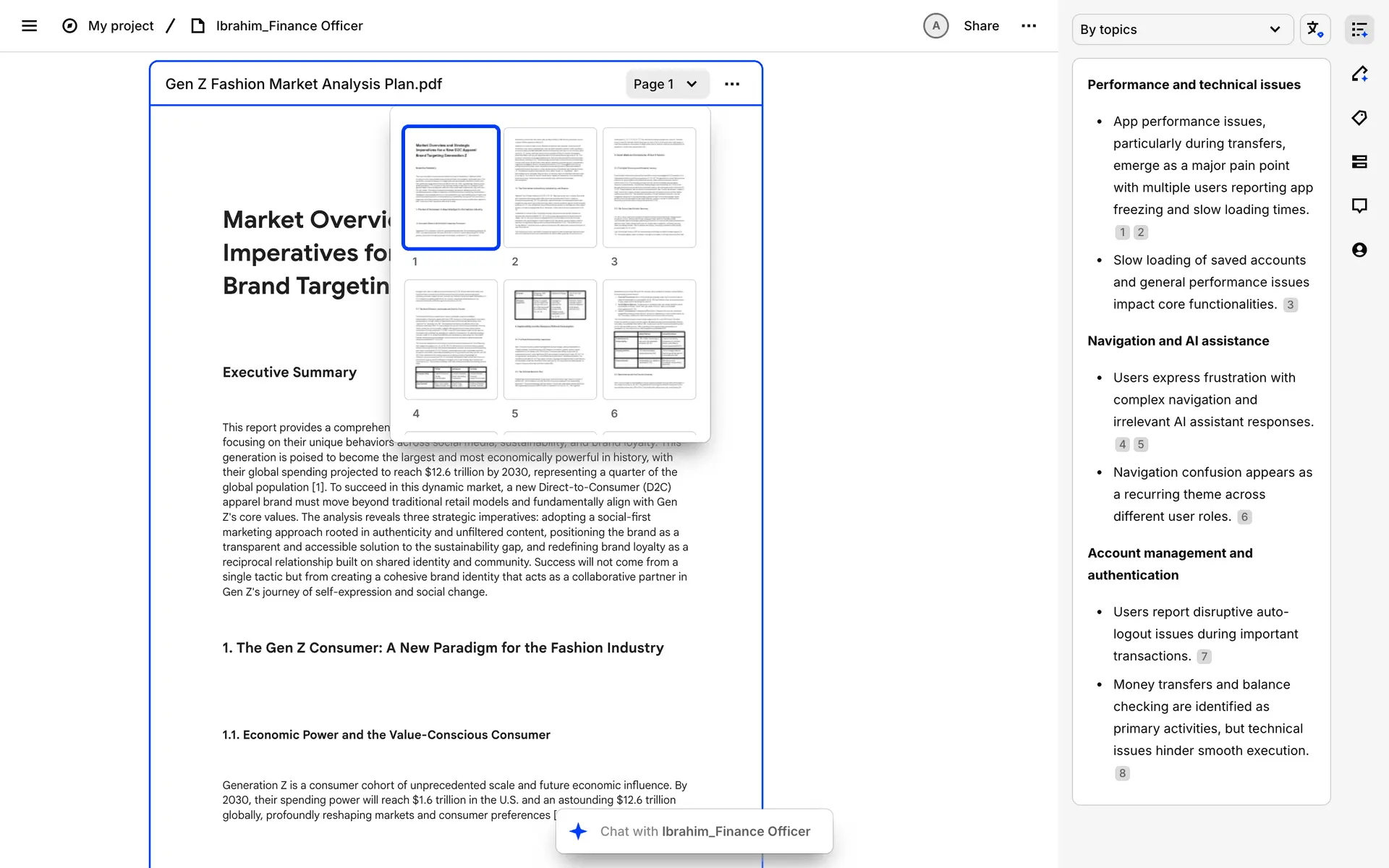Collapse the Page 1 page selector

tap(666, 84)
